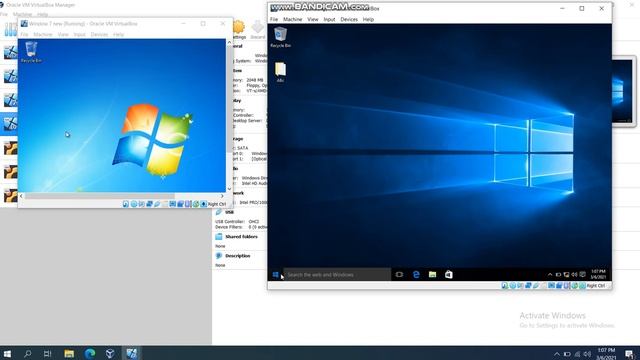
Task: Open View menu in Windows 10 VM window
Action: [x=313, y=19]
